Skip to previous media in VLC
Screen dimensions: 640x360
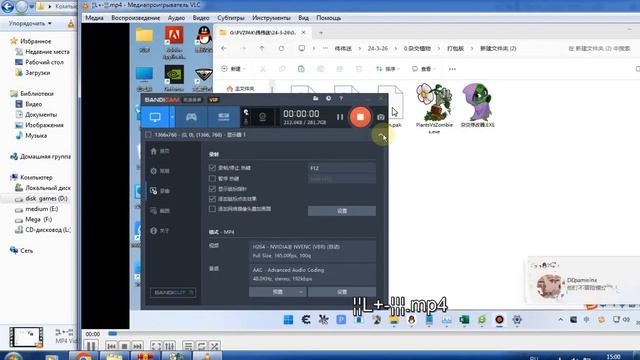(x=111, y=346)
